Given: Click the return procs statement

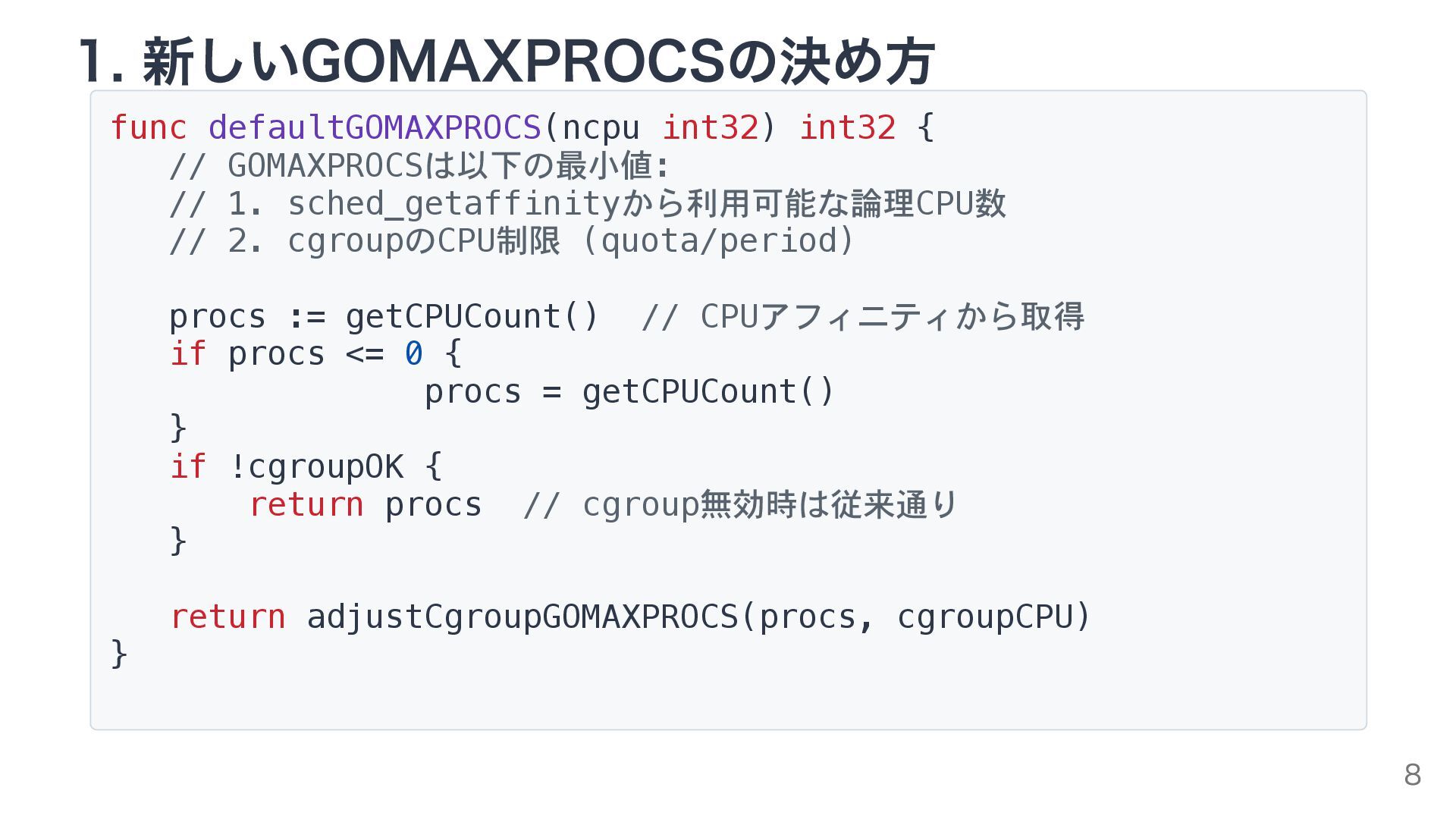Looking at the screenshot, I should pos(366,504).
